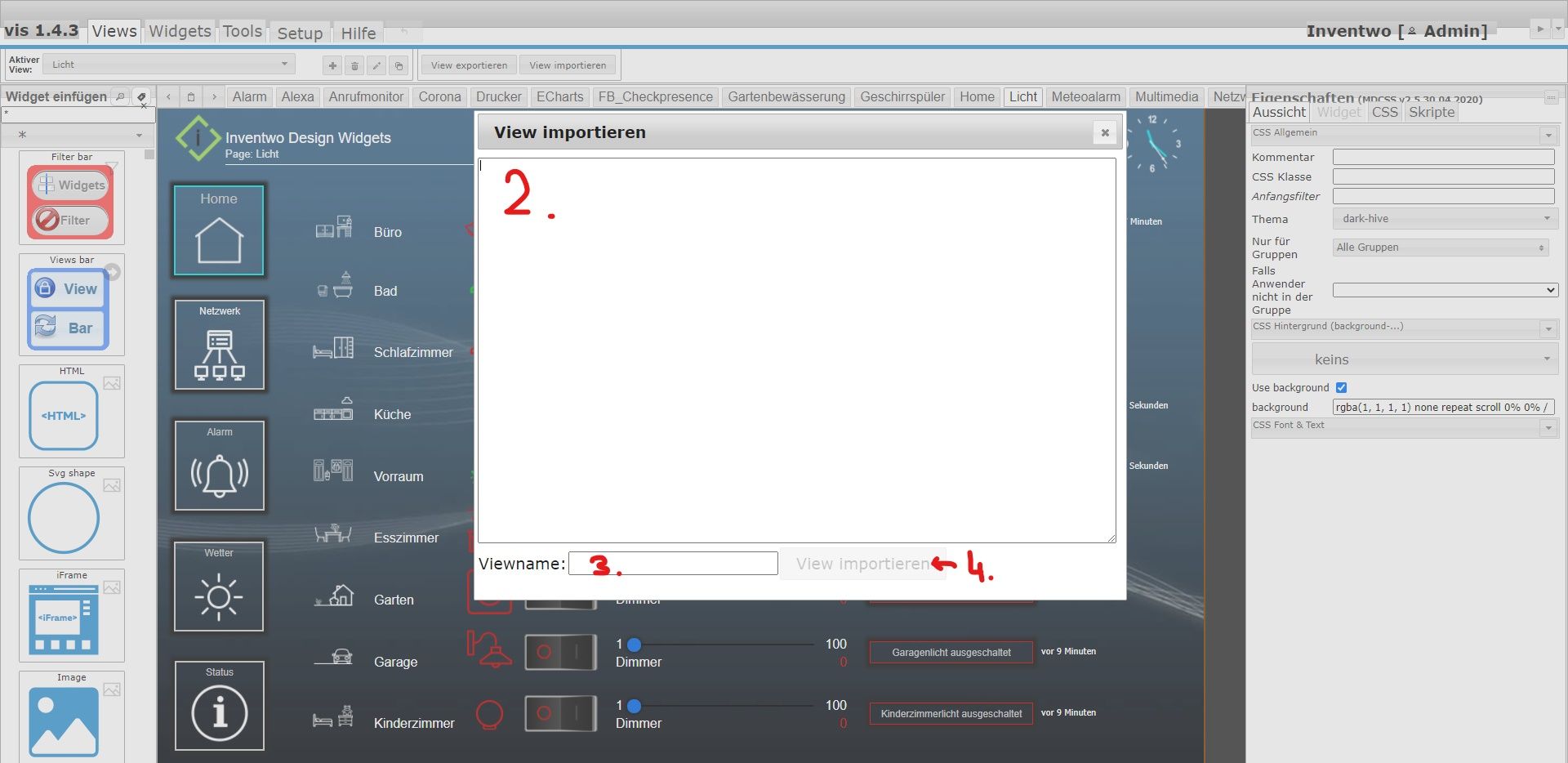The width and height of the screenshot is (1568, 763).
Task: Toggle the Use background checkbox
Action: [x=1341, y=388]
